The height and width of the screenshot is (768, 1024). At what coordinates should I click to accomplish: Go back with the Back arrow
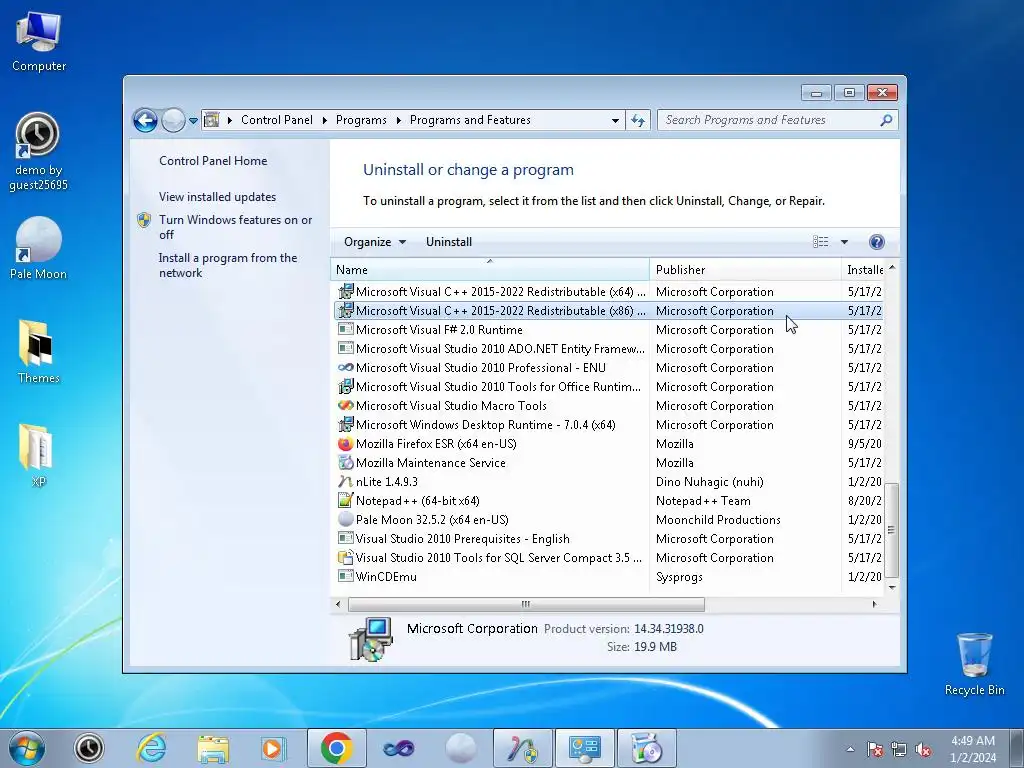pos(145,120)
